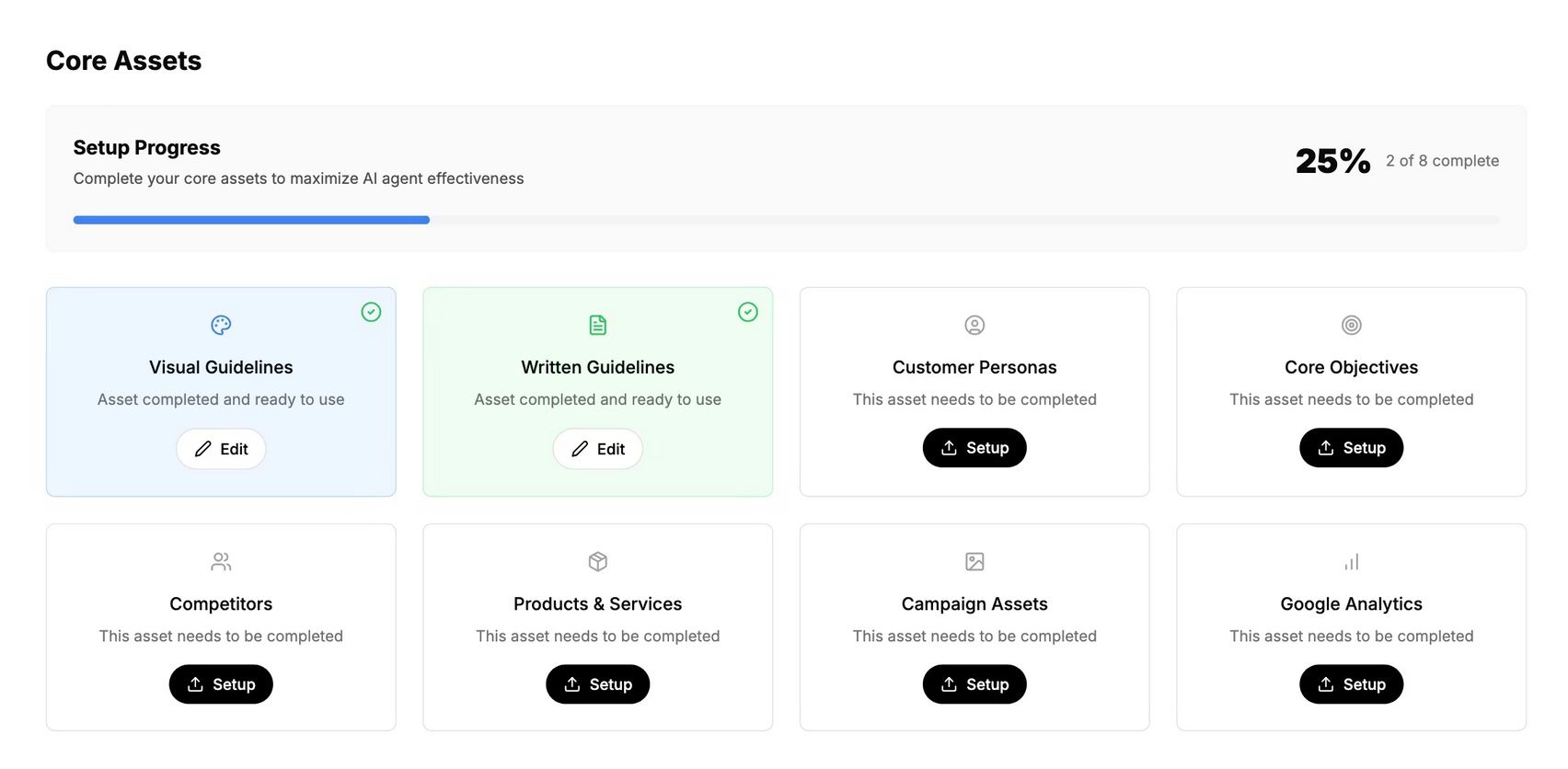Click the Products & Services box icon

coord(598,561)
